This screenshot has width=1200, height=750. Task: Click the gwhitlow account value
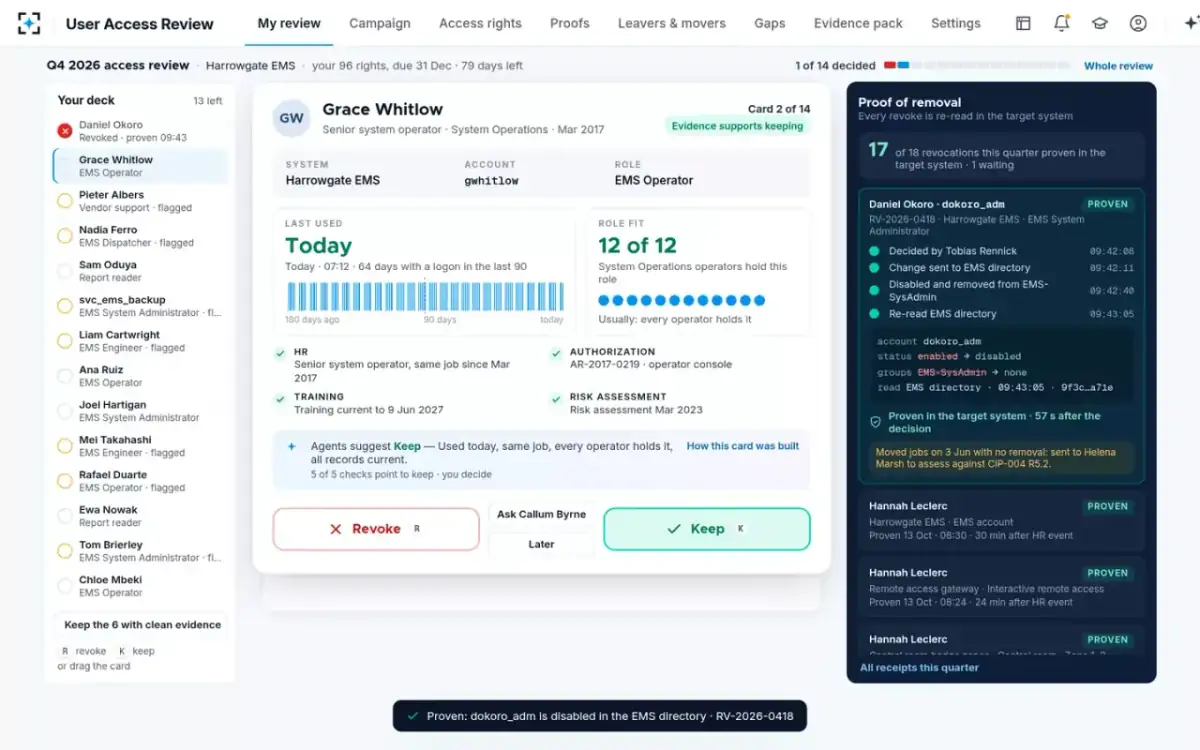click(491, 181)
